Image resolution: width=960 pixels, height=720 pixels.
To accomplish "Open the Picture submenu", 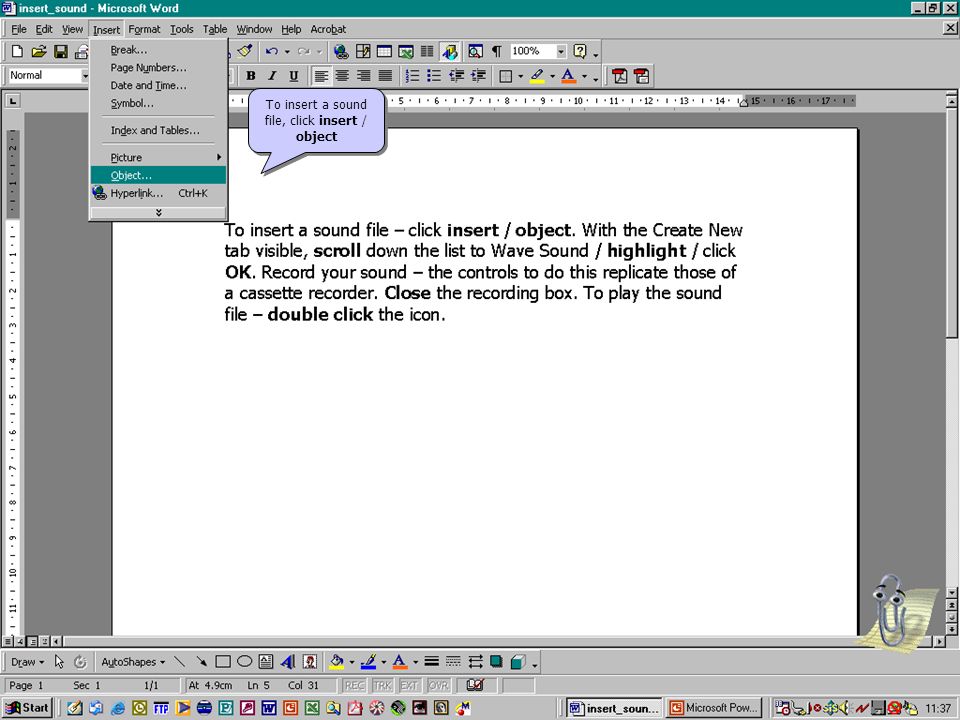I will pyautogui.click(x=159, y=157).
